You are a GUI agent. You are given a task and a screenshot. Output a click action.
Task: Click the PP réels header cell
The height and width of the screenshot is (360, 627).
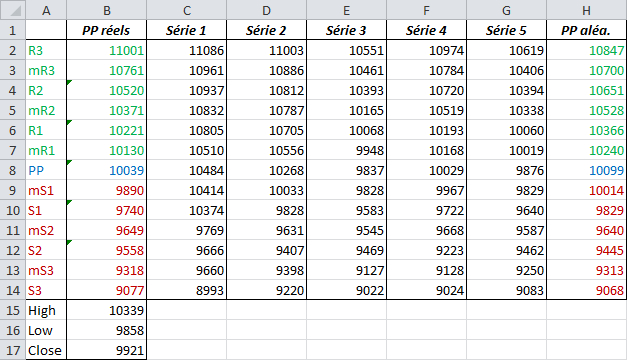[106, 30]
